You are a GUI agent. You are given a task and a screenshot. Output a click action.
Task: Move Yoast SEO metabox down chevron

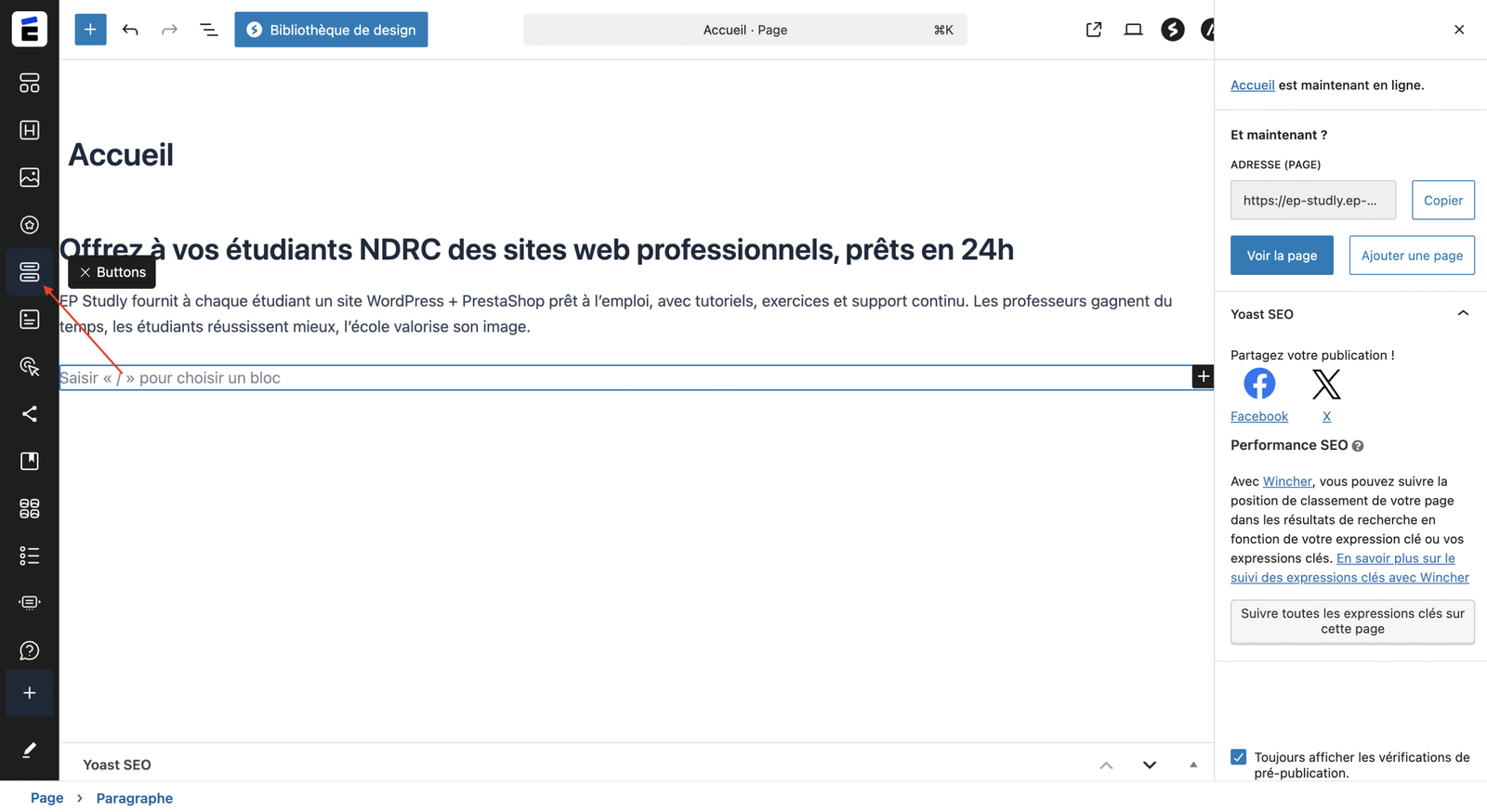click(x=1150, y=766)
